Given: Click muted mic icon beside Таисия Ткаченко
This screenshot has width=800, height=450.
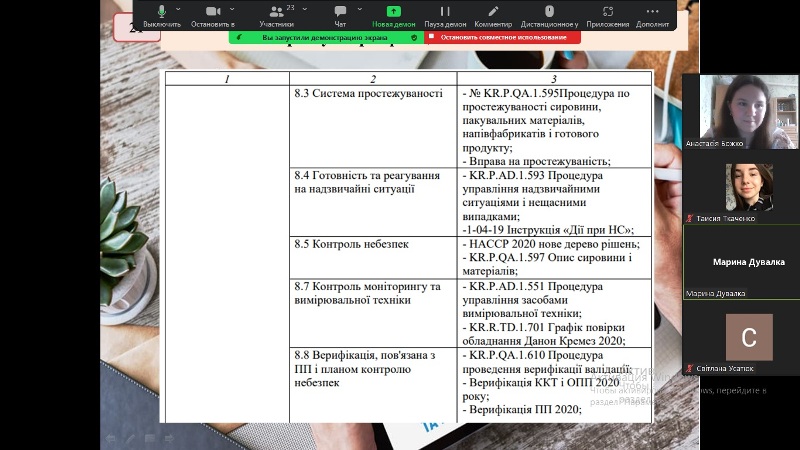Looking at the screenshot, I should point(689,218).
